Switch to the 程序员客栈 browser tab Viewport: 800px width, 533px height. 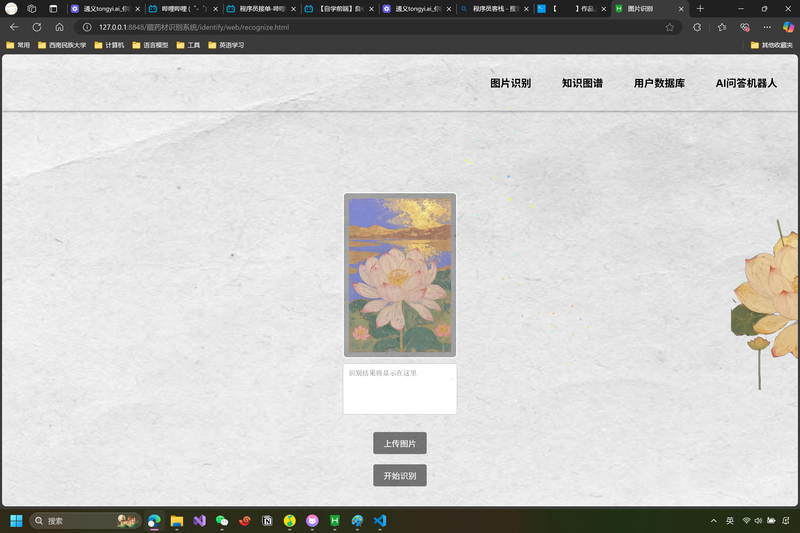tap(495, 9)
